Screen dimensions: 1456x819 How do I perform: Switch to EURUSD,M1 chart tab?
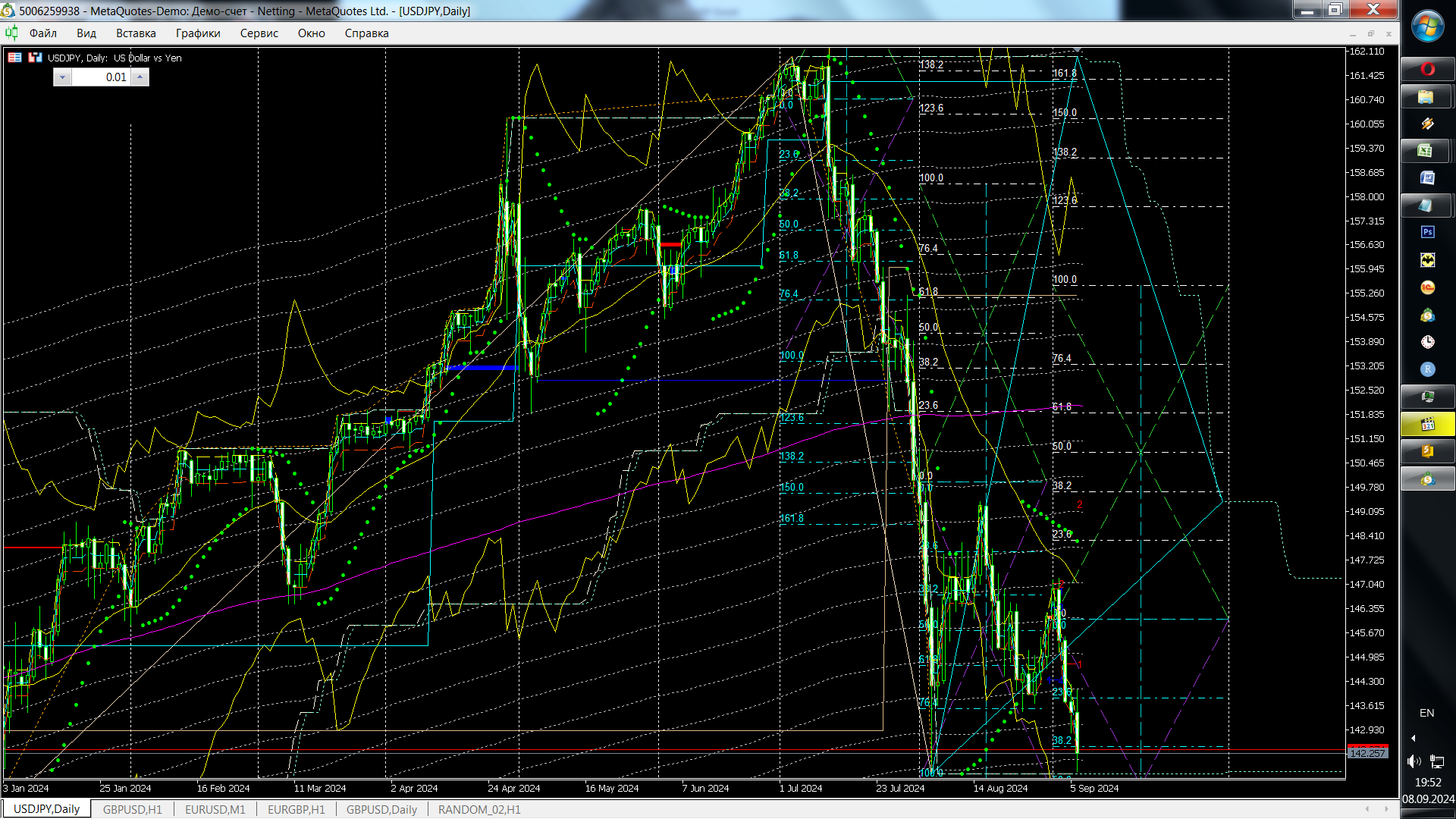[x=215, y=809]
